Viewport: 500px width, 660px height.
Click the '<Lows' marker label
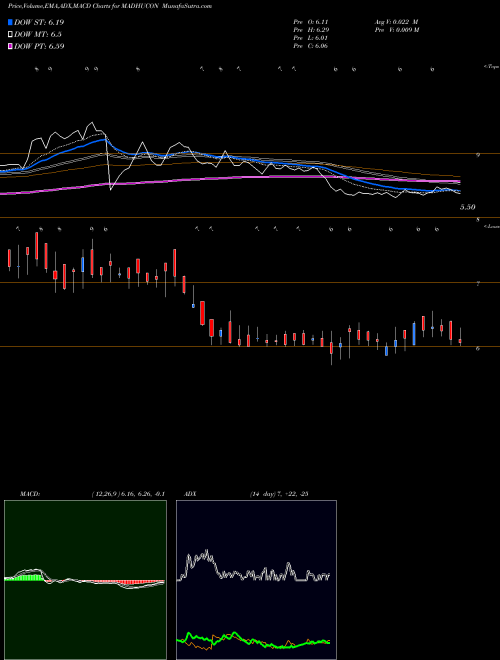(x=491, y=226)
